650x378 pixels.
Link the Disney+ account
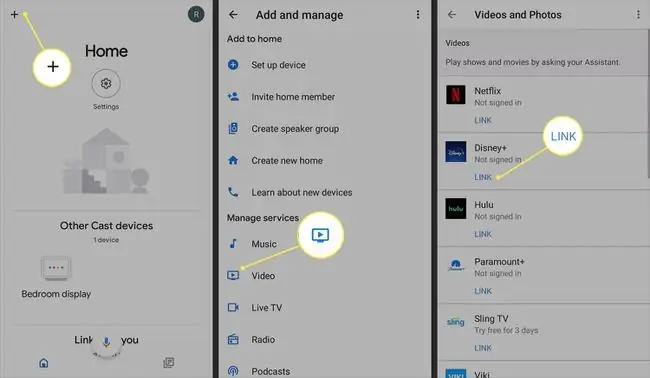483,177
